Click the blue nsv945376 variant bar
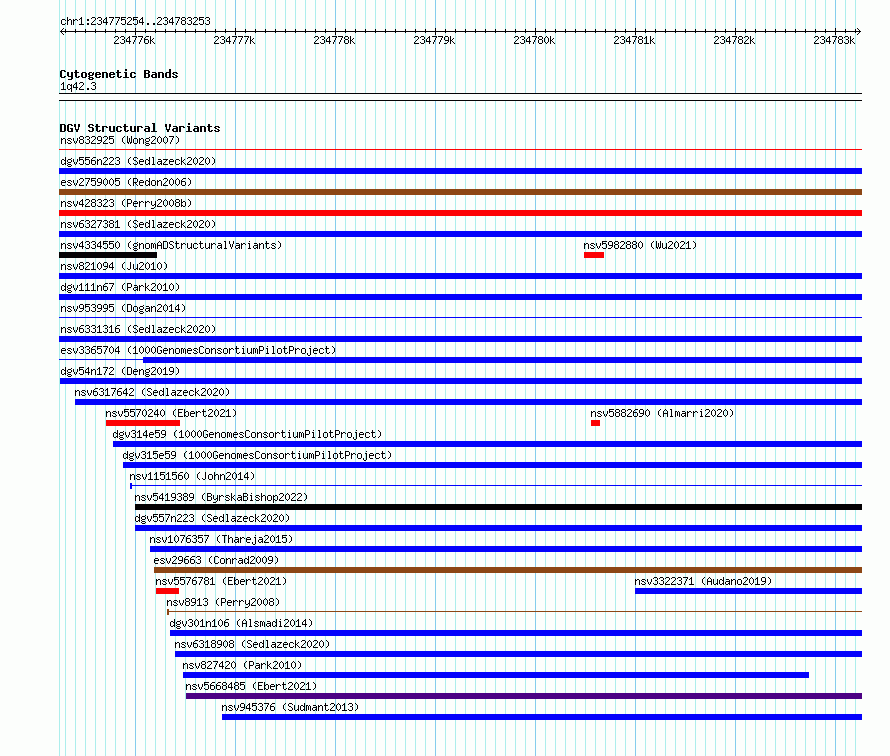Viewport: 890px width, 756px height. (542, 717)
